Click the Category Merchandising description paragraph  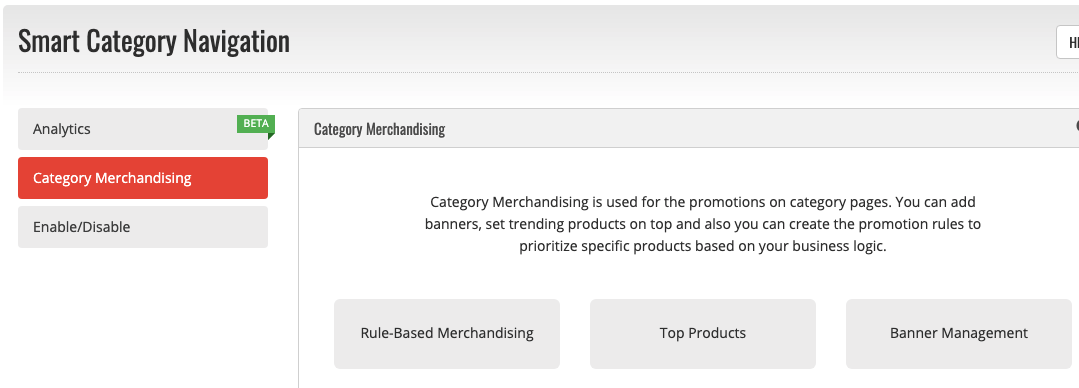(x=703, y=224)
